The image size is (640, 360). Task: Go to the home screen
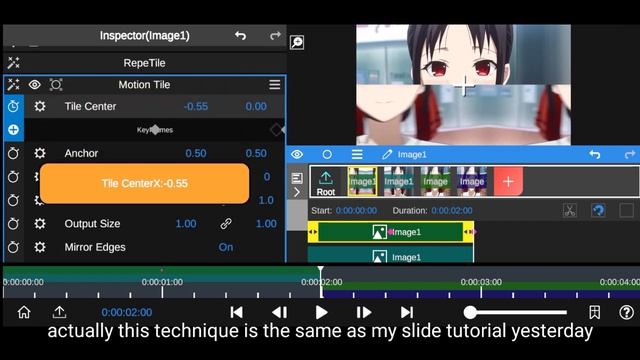pyautogui.click(x=24, y=312)
